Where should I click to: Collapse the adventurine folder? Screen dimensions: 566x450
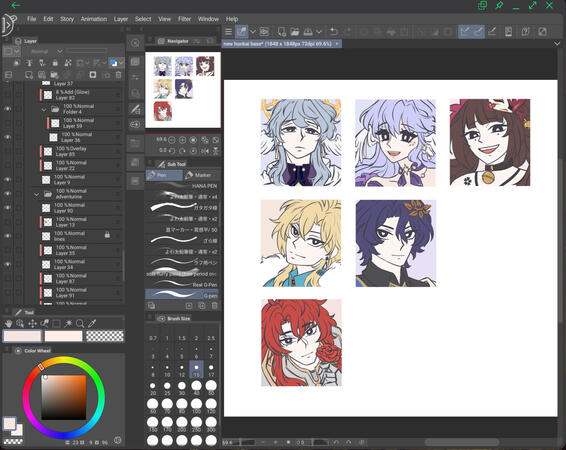(x=36, y=194)
